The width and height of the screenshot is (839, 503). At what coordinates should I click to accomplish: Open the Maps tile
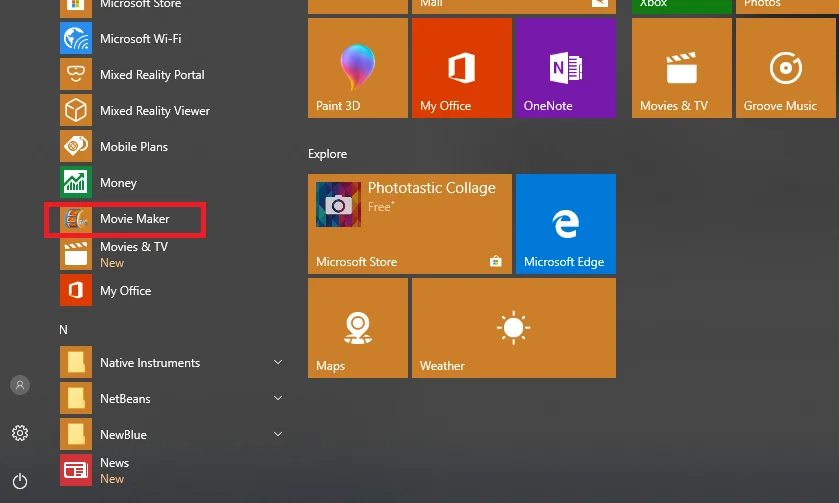click(x=357, y=328)
